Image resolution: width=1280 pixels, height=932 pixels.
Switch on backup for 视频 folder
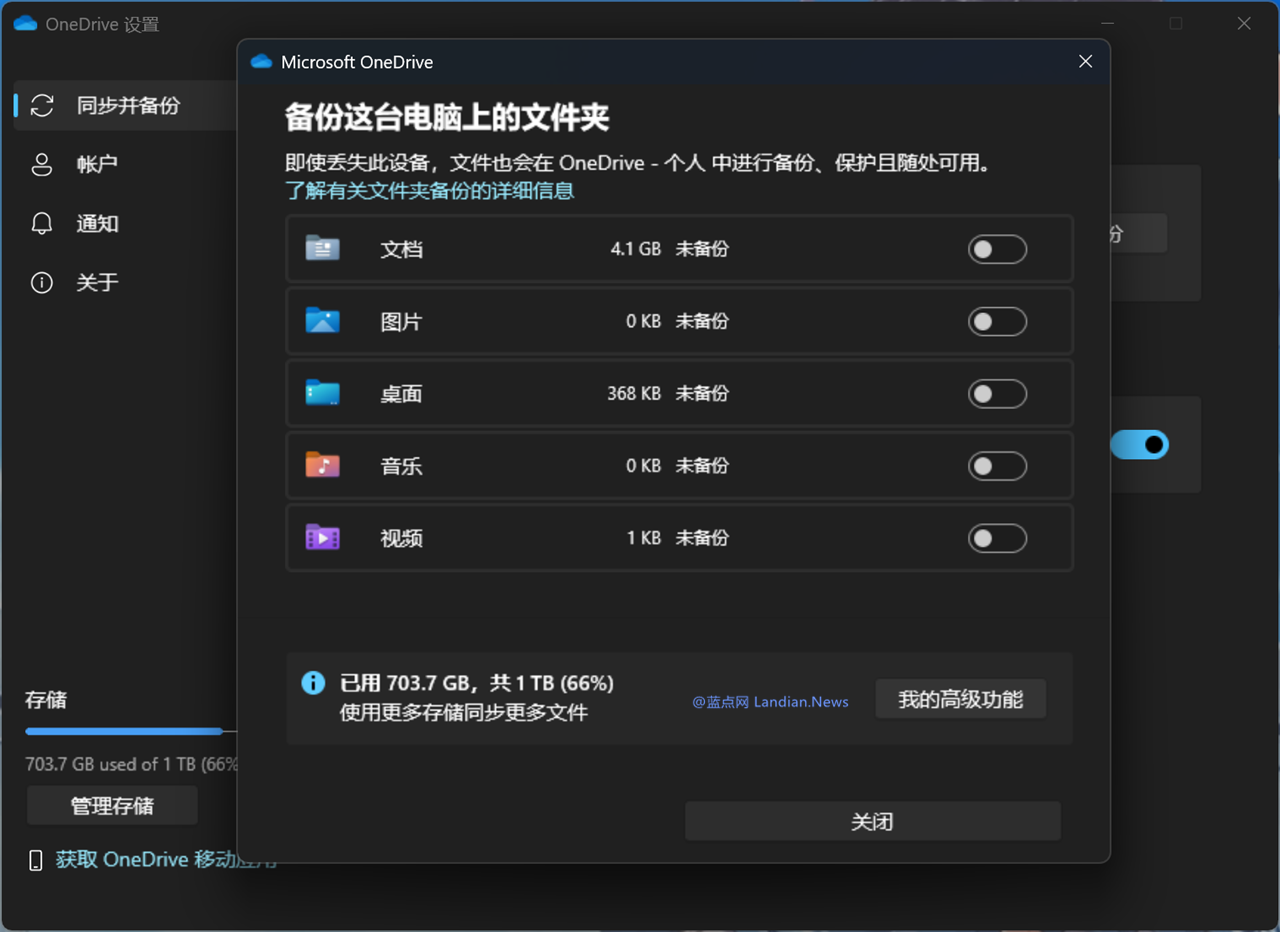click(997, 538)
